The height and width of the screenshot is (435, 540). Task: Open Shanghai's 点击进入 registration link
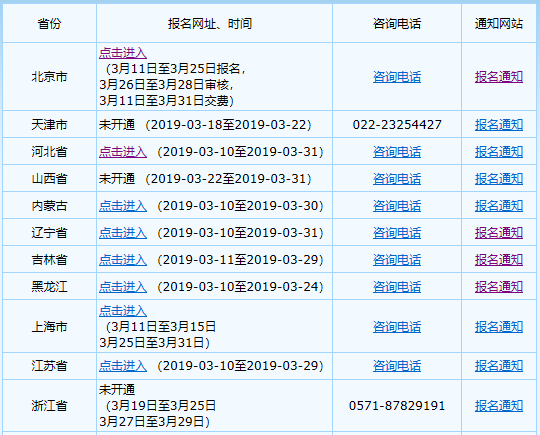pyautogui.click(x=123, y=311)
